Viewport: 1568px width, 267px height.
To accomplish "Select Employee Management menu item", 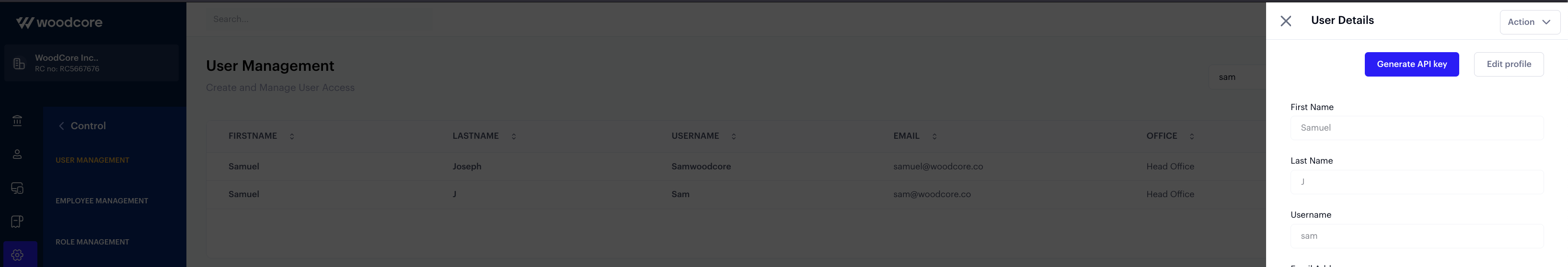I will 102,200.
